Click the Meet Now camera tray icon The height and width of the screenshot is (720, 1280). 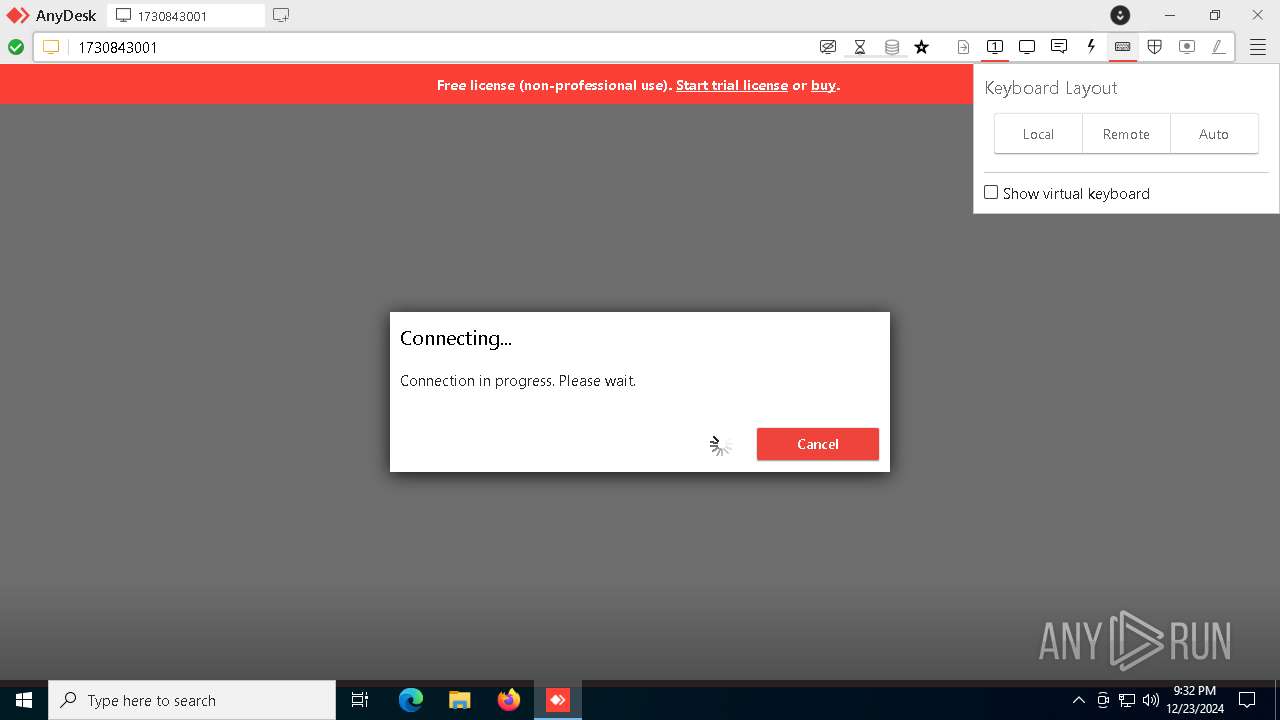tap(1103, 700)
